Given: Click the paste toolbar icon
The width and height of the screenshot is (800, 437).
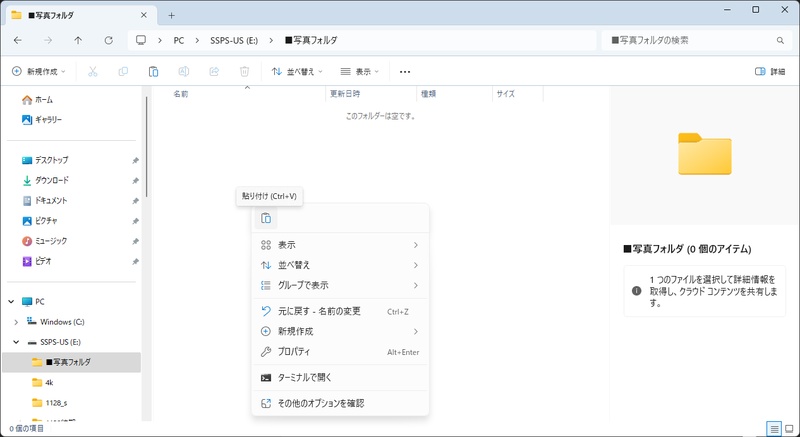Looking at the screenshot, I should tap(153, 72).
